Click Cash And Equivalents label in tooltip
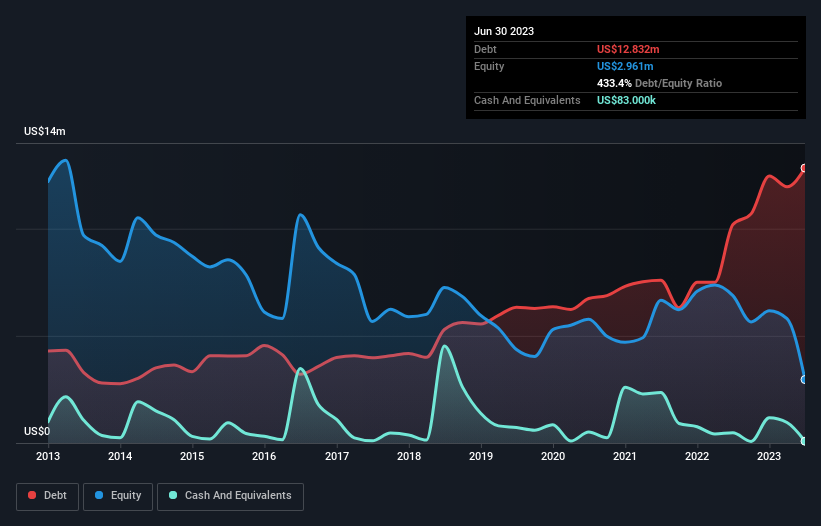821x526 pixels. [527, 100]
